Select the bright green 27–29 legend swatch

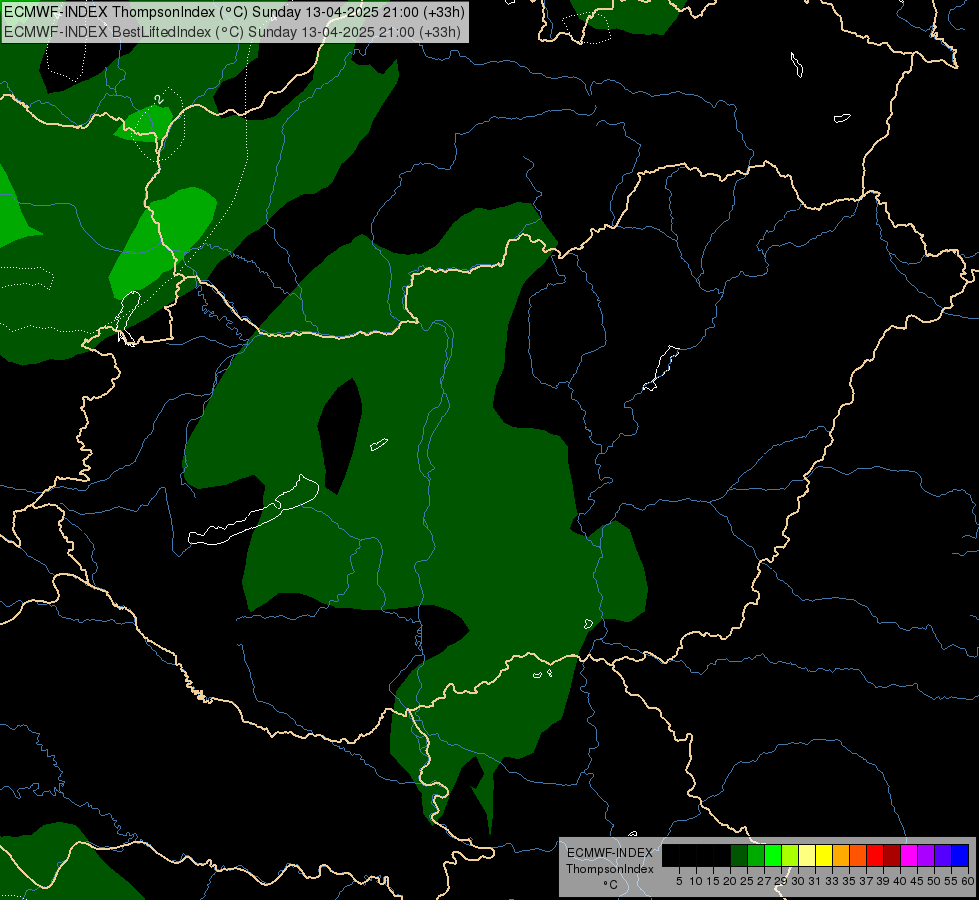(773, 855)
